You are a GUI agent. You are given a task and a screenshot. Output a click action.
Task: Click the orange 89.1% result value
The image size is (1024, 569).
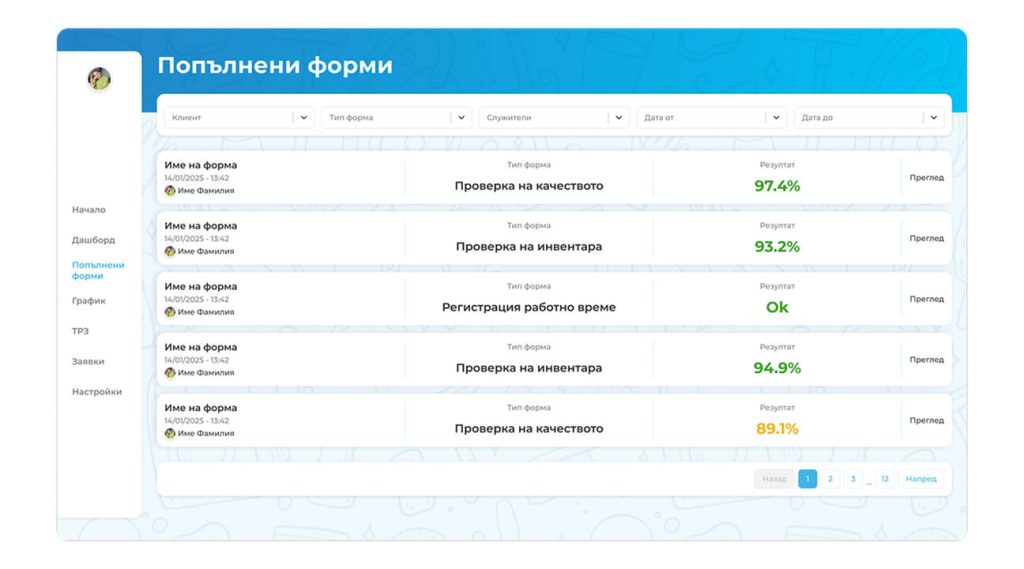click(x=777, y=429)
